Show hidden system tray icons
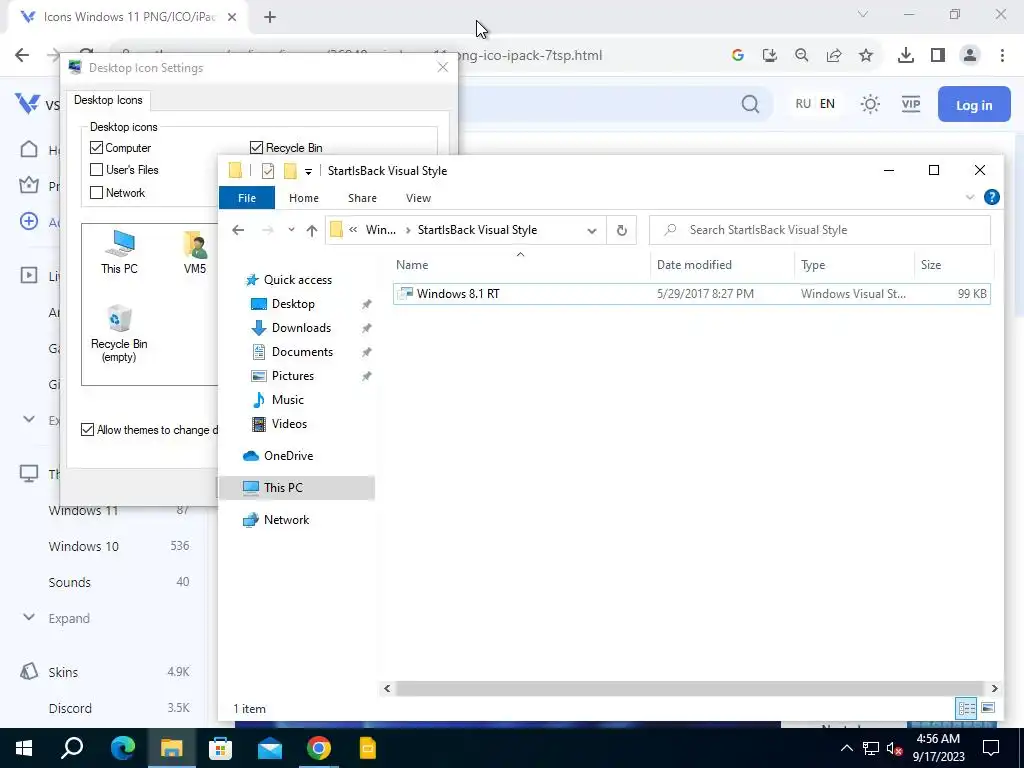 pos(846,748)
